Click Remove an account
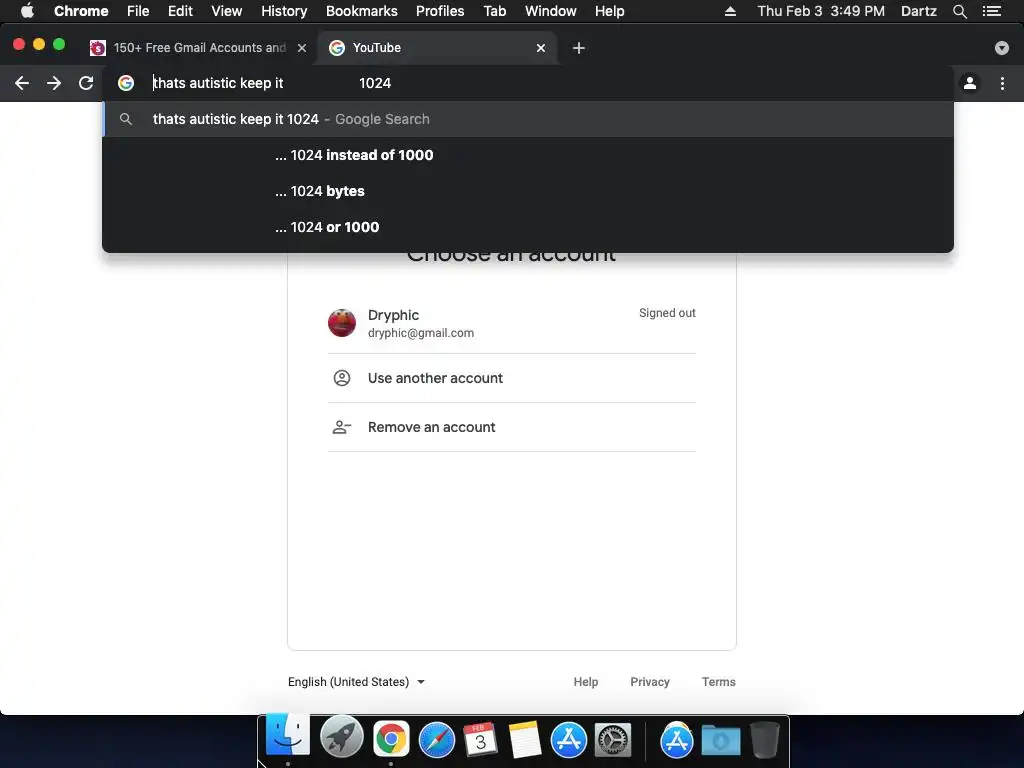Image resolution: width=1024 pixels, height=768 pixels. tap(511, 427)
